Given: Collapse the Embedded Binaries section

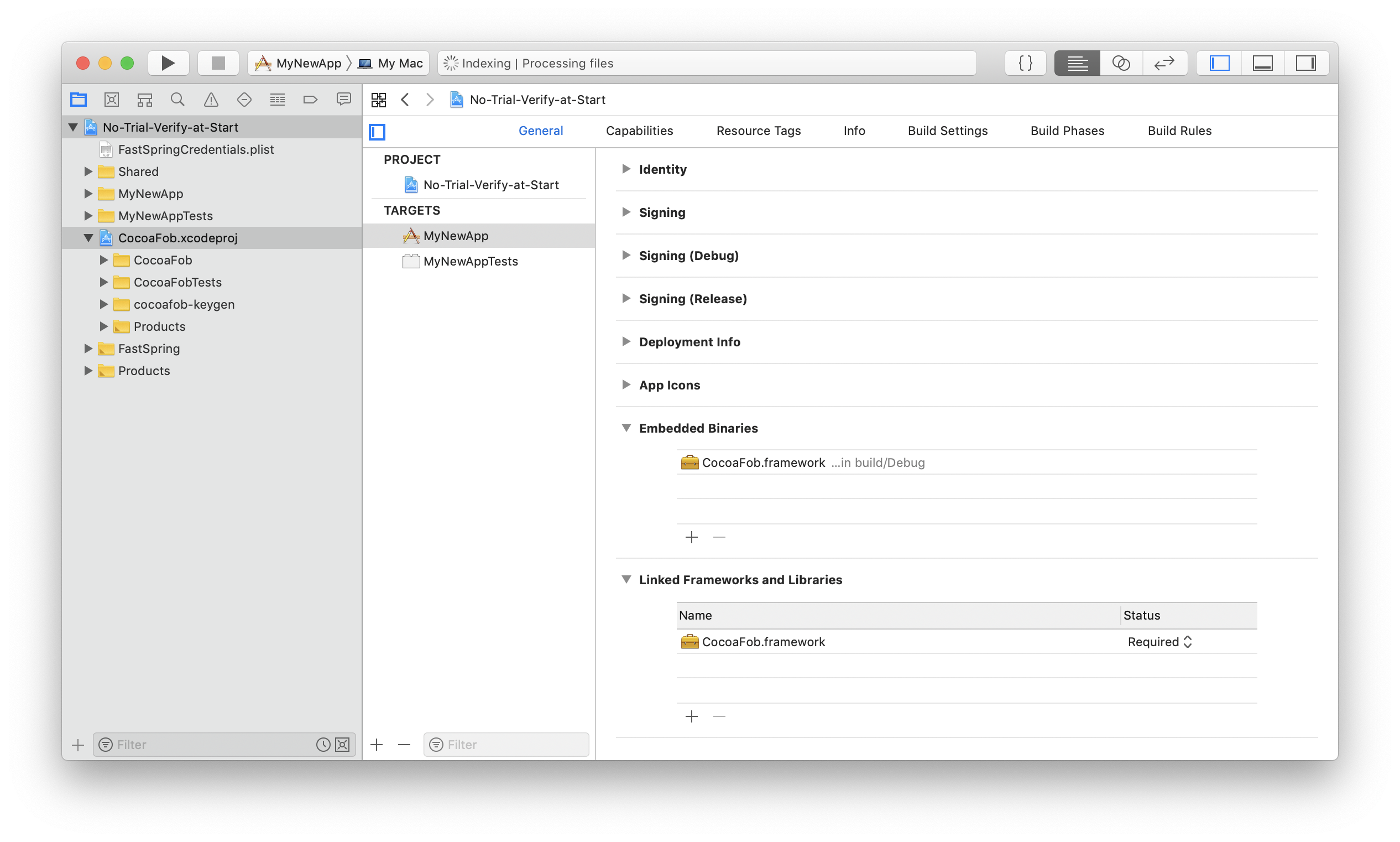Looking at the screenshot, I should [626, 428].
